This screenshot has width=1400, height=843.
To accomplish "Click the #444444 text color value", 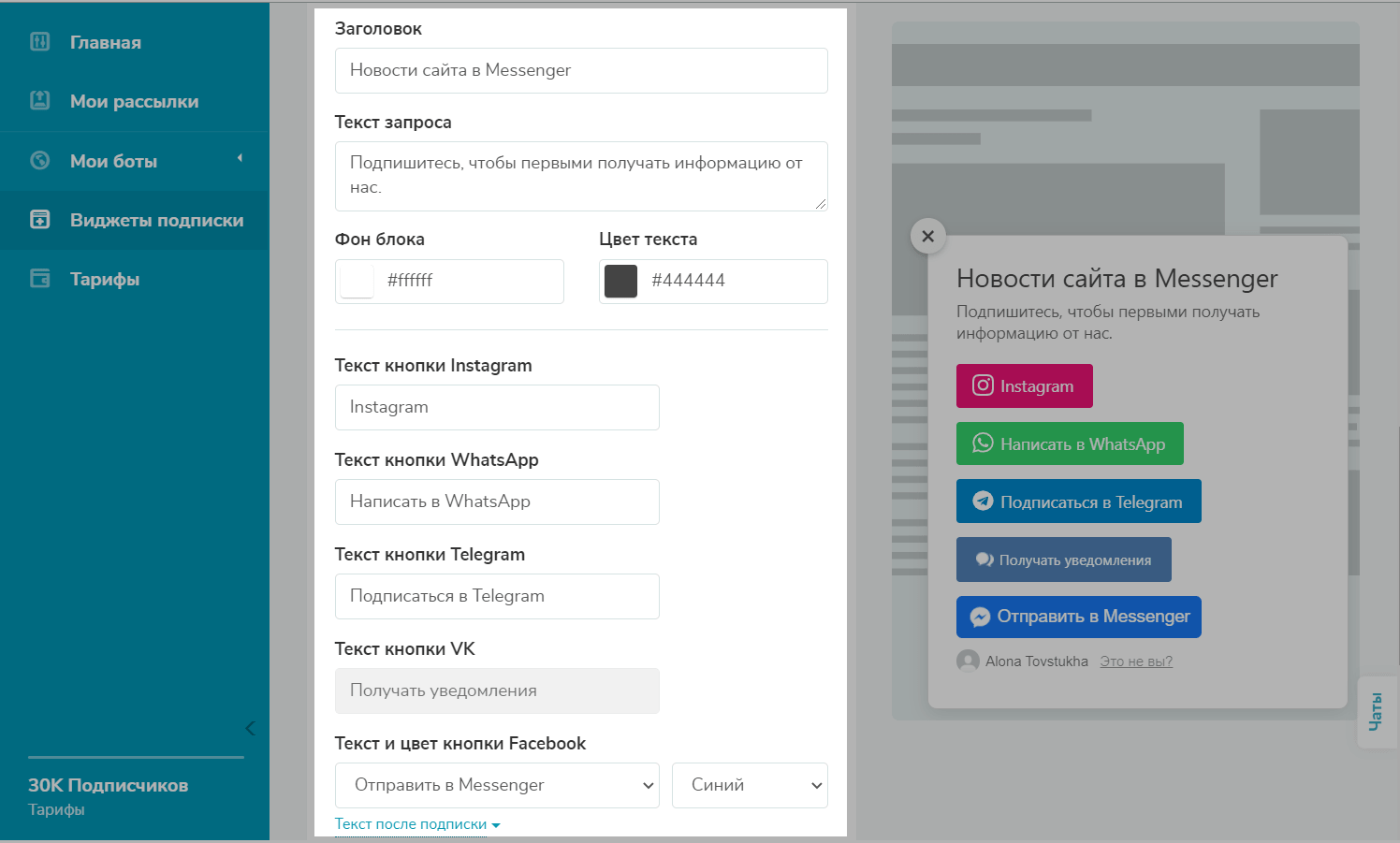I will (688, 280).
